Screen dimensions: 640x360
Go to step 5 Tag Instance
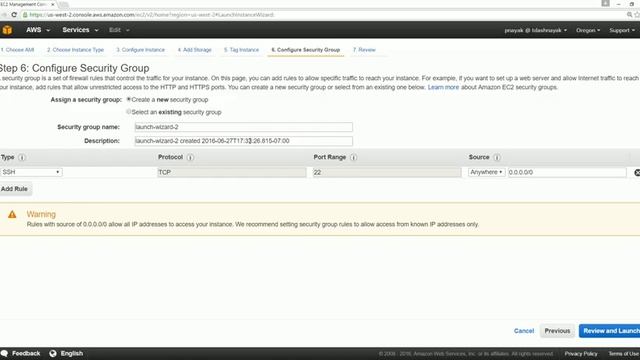coord(241,50)
